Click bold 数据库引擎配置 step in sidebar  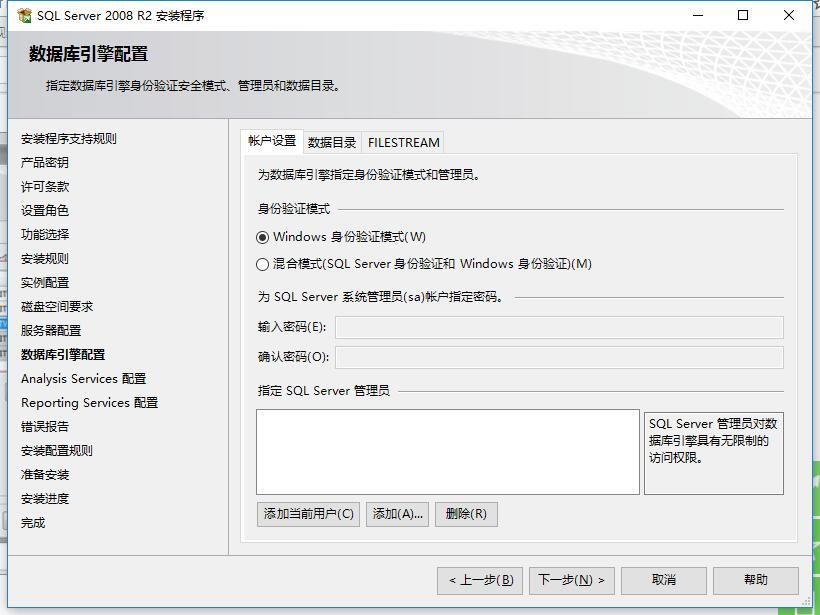tap(63, 355)
